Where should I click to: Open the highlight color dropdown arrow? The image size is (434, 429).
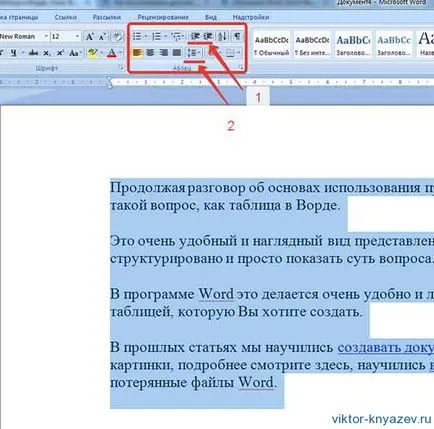(101, 53)
